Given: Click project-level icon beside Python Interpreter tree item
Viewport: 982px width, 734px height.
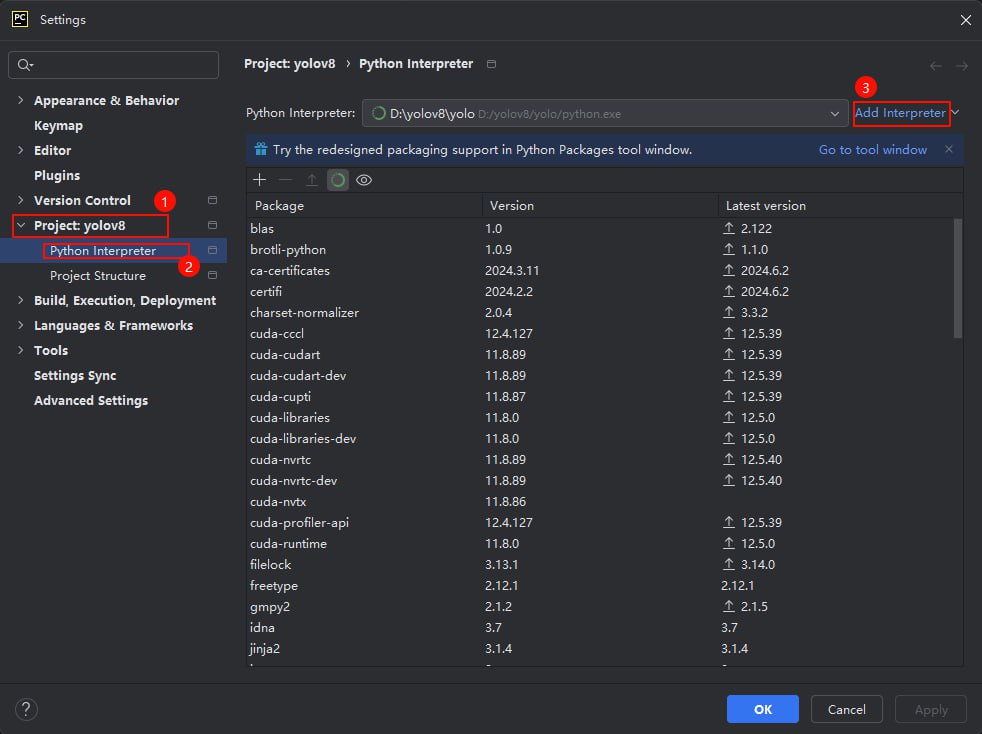Looking at the screenshot, I should (x=212, y=250).
